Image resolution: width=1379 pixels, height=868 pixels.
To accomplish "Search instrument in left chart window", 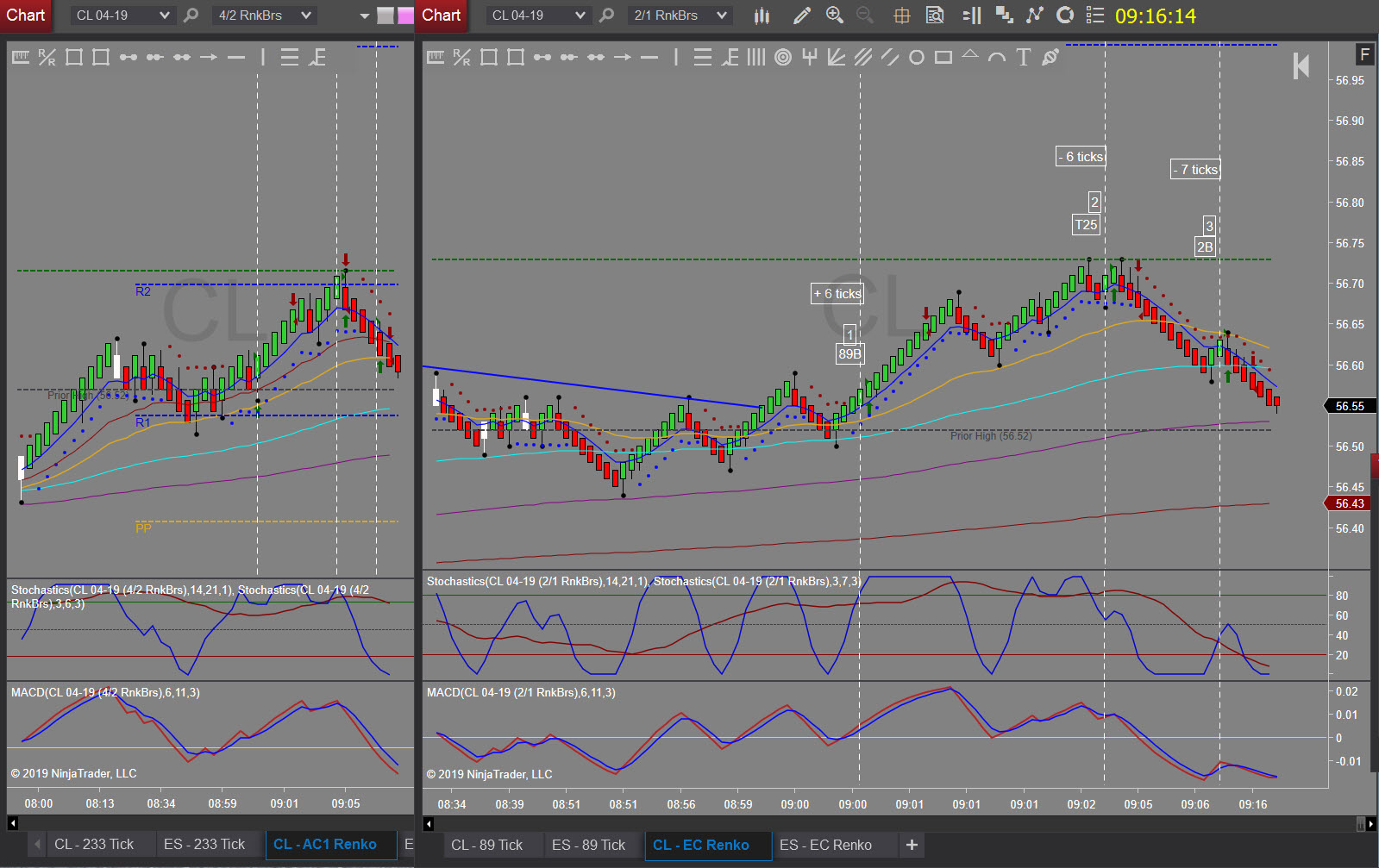I will click(191, 16).
